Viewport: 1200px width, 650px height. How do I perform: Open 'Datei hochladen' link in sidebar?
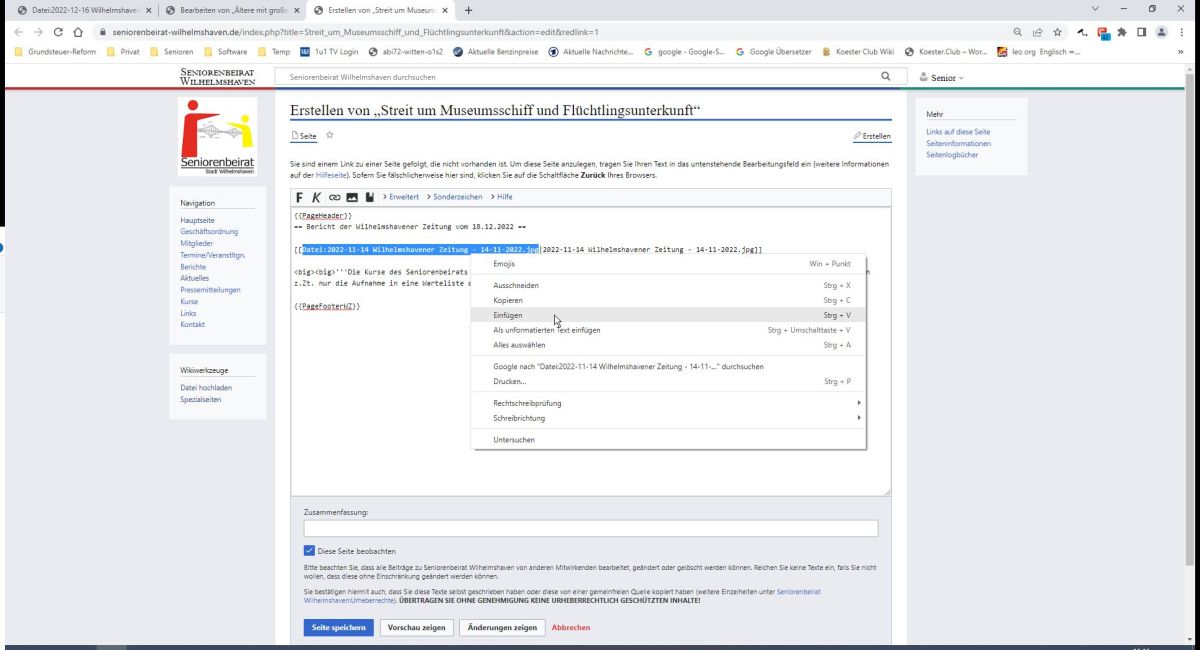tap(206, 387)
